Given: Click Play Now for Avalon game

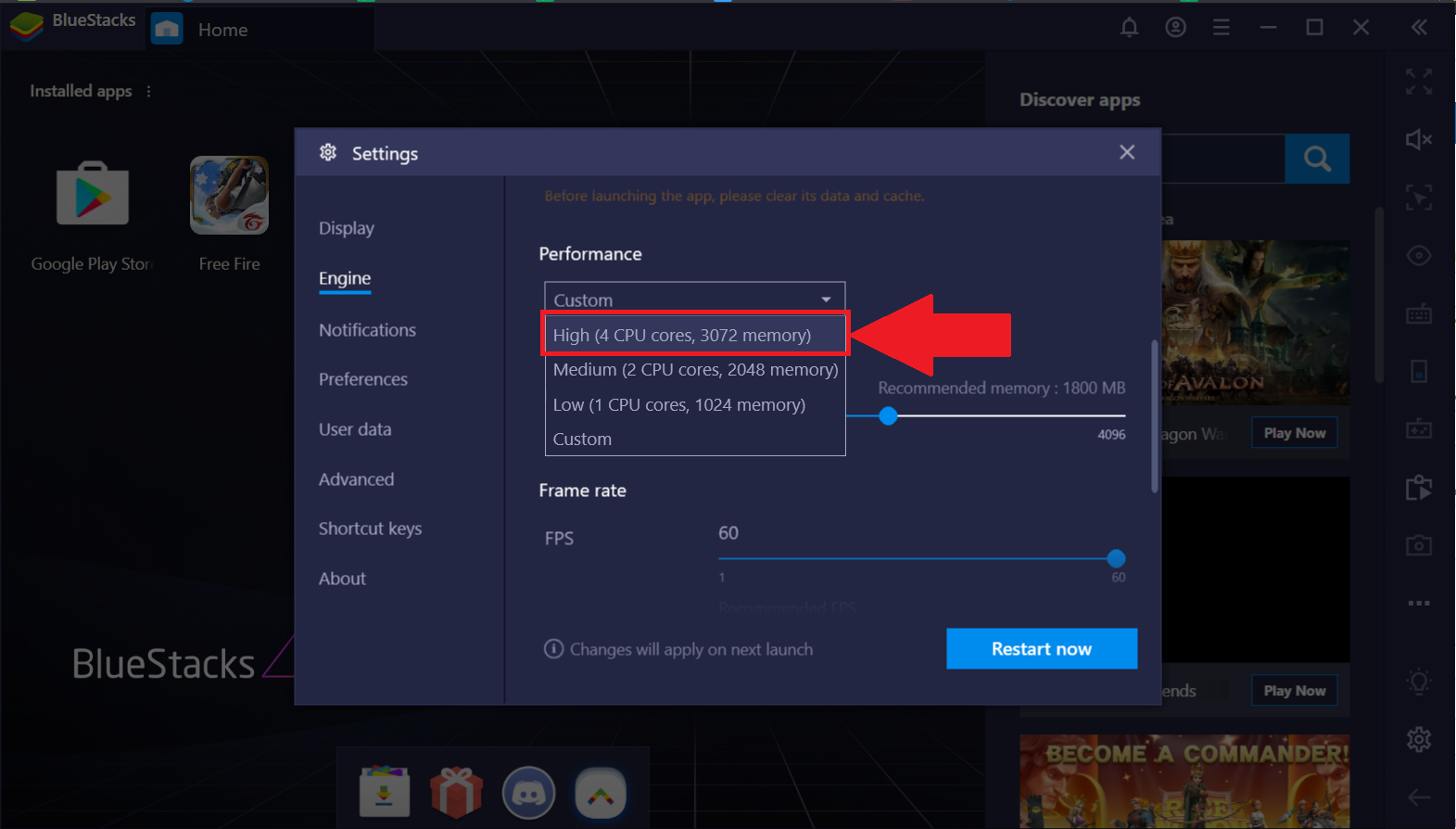Looking at the screenshot, I should tap(1295, 433).
